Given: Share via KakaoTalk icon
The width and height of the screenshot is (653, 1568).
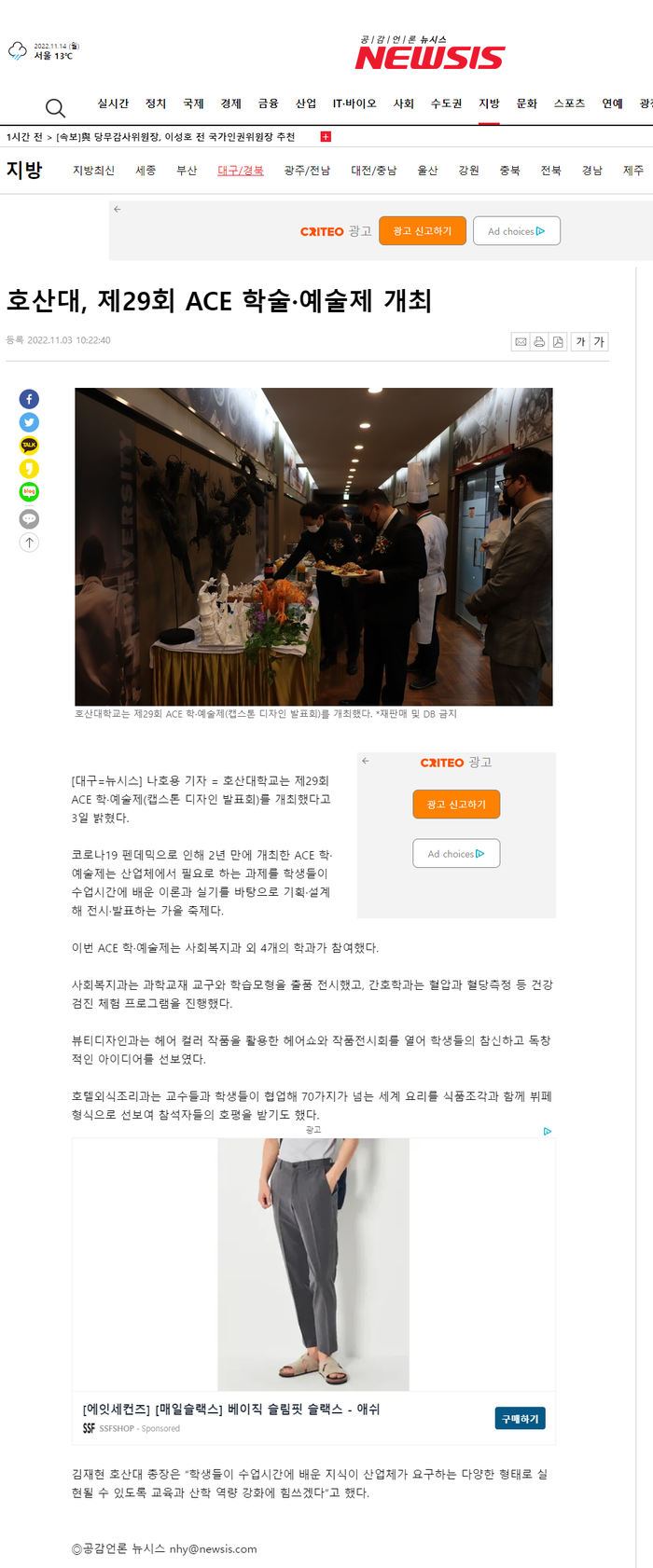Looking at the screenshot, I should click(x=29, y=445).
